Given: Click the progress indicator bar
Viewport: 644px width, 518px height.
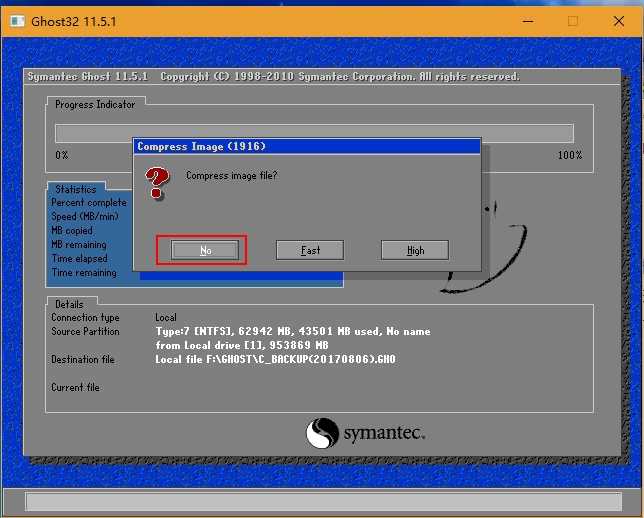Looking at the screenshot, I should tap(314, 134).
